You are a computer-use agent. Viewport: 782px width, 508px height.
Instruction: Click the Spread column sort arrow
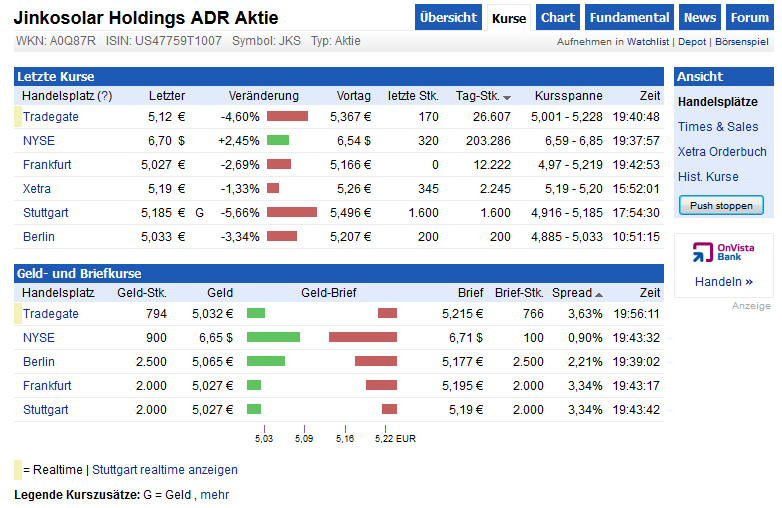(599, 294)
